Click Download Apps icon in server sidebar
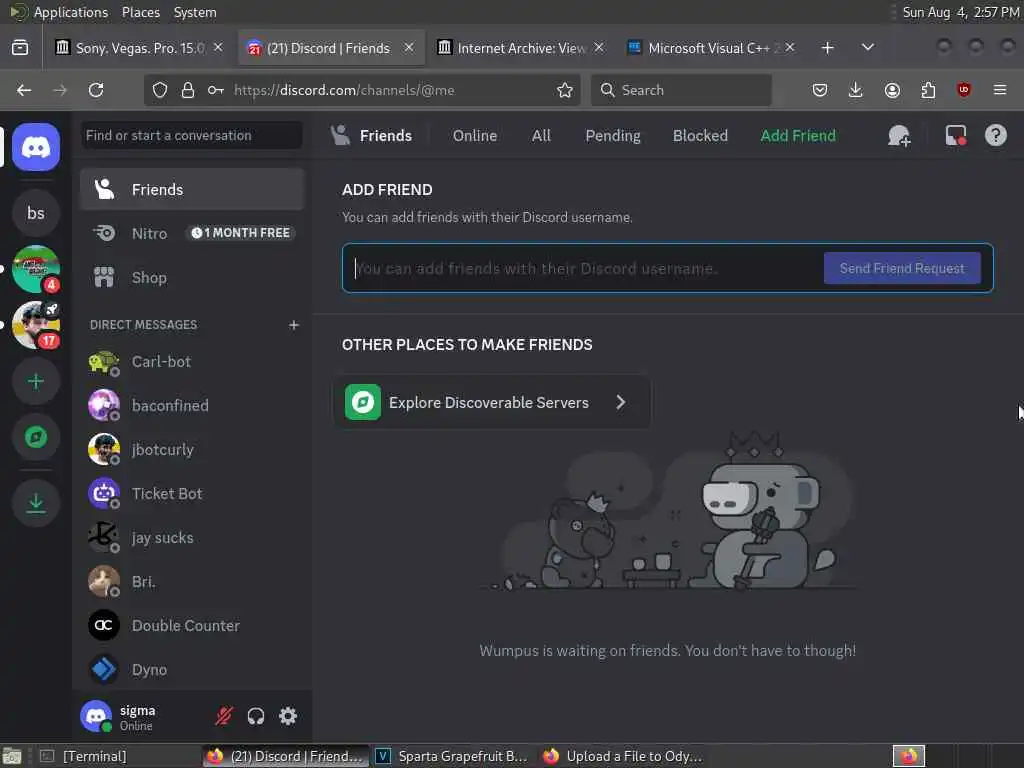Screen dimensions: 1024x768 pos(36,503)
